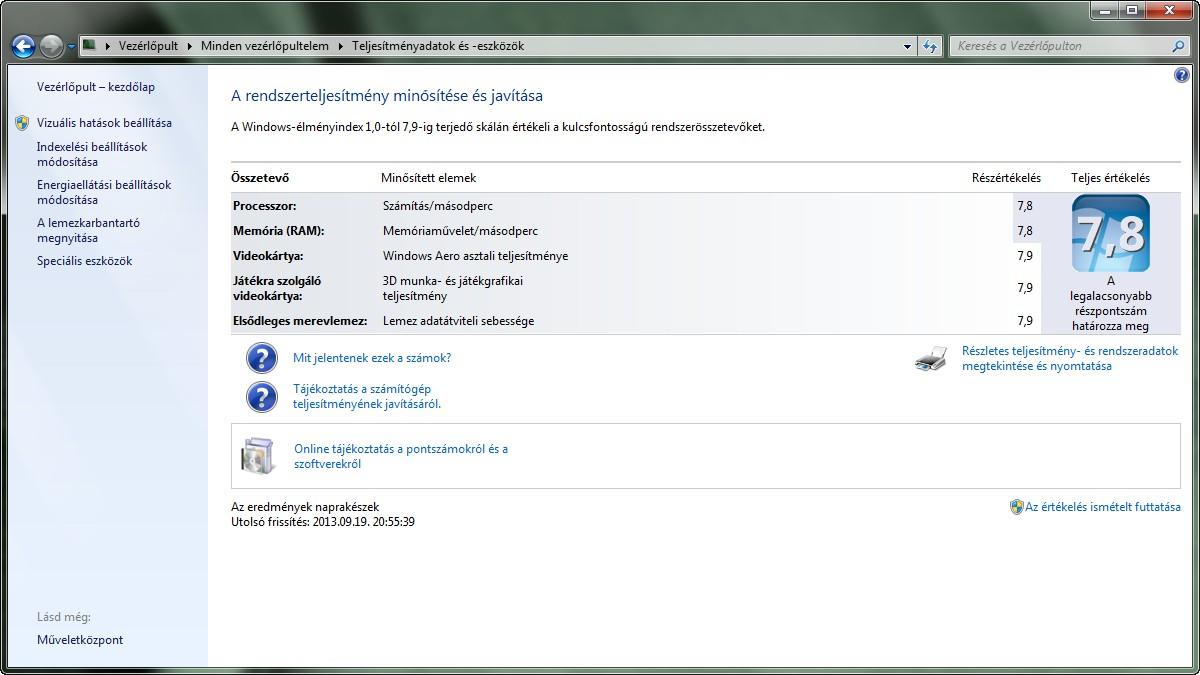Refresh the page with the refresh icon
This screenshot has height=675, width=1200.
(x=931, y=46)
